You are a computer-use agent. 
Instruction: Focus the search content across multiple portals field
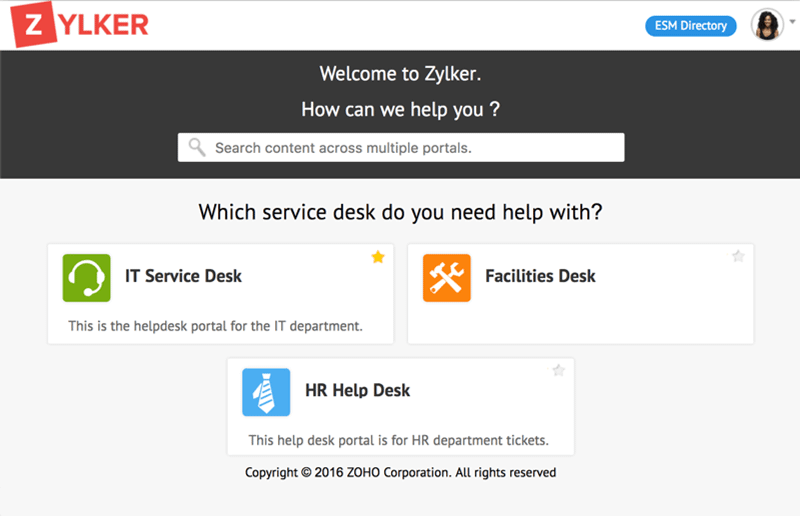[401, 148]
